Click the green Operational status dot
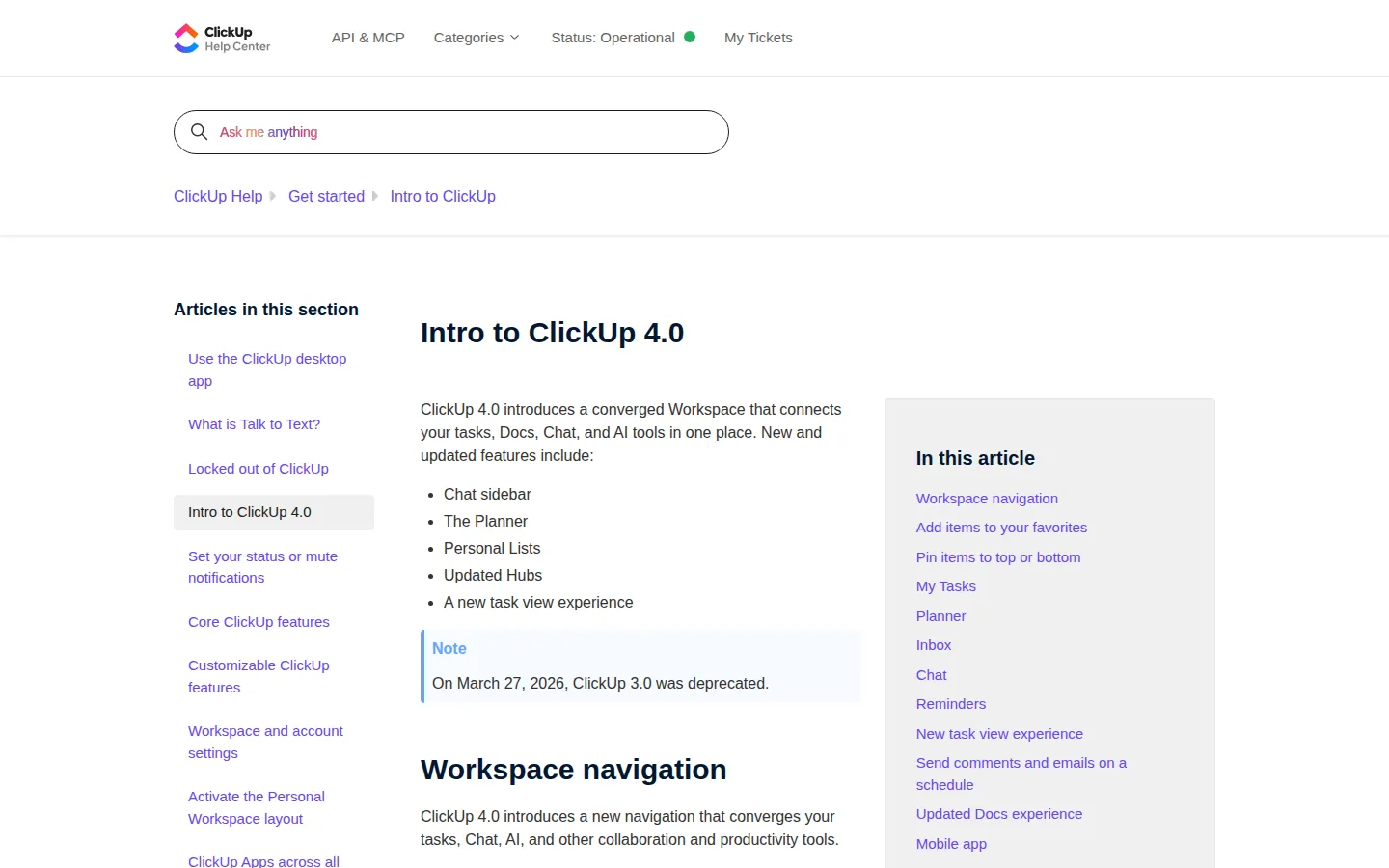The width and height of the screenshot is (1389, 868). (690, 37)
